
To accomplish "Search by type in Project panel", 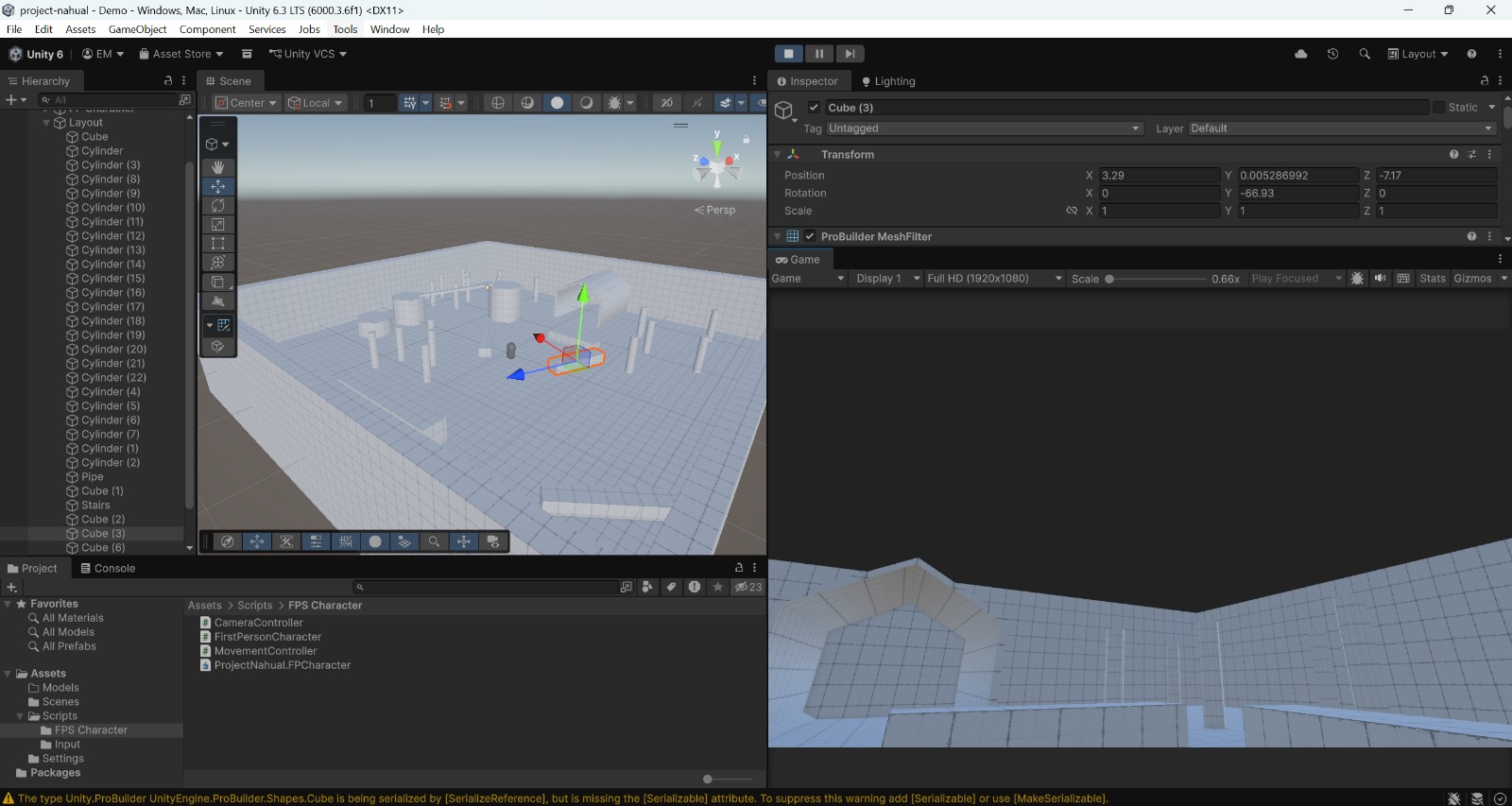I will (x=647, y=587).
